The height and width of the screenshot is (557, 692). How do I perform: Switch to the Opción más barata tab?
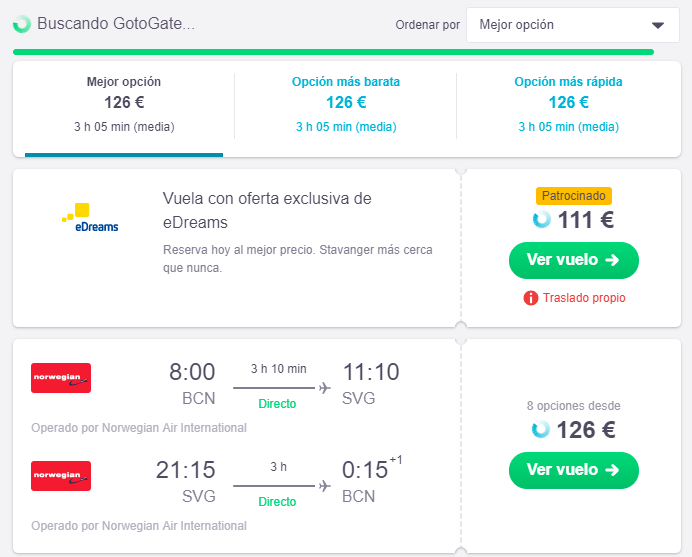tap(346, 104)
